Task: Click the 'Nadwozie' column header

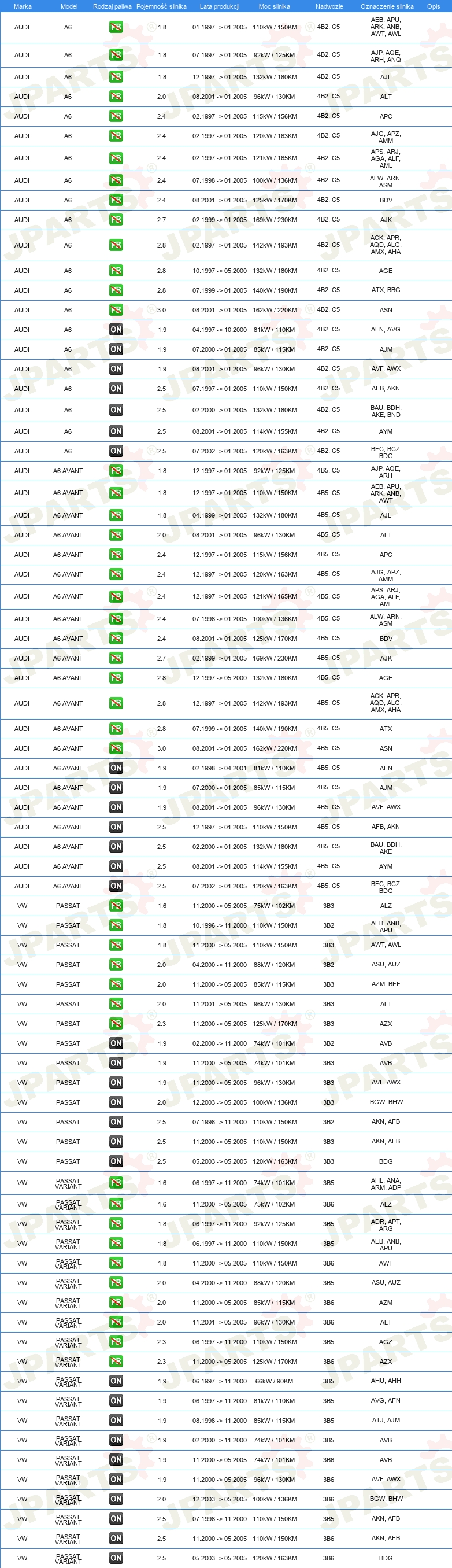Action: pyautogui.click(x=329, y=6)
